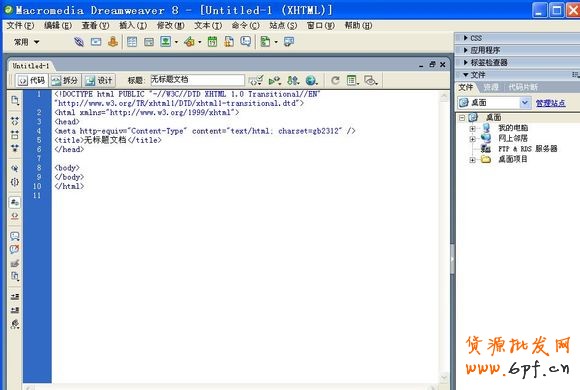The height and width of the screenshot is (390, 580).
Task: Click the code editor's vertical scrollbar down arrow
Action: [x=444, y=378]
